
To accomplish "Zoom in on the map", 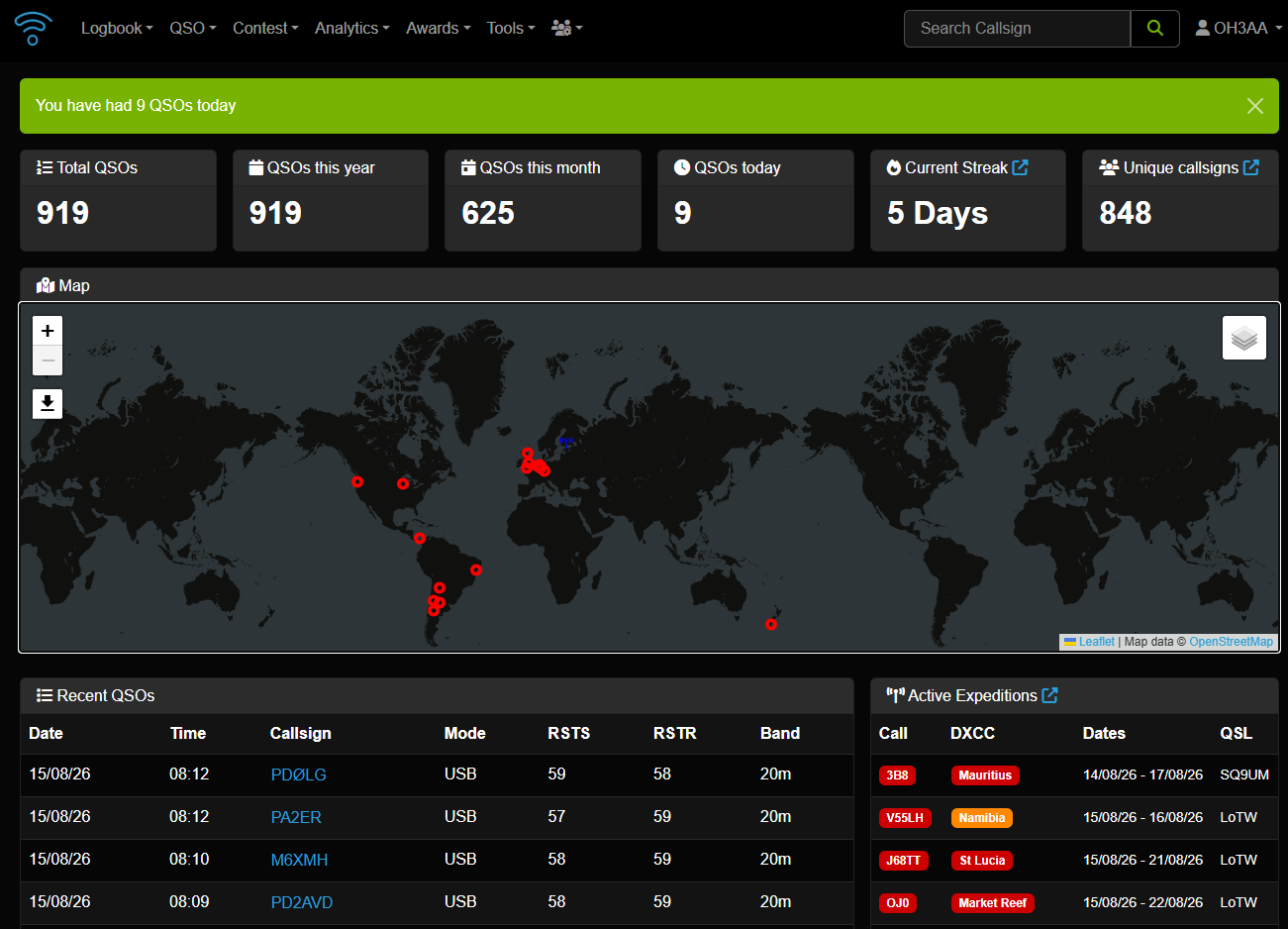I will point(48,331).
